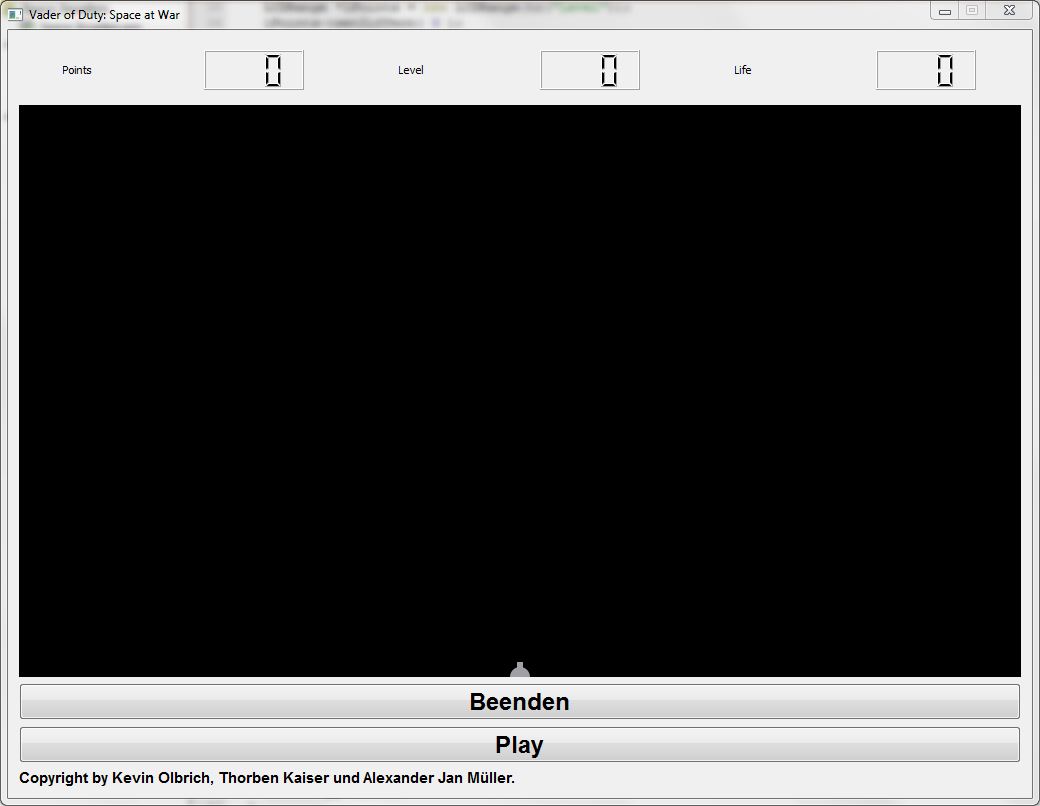The width and height of the screenshot is (1040, 806).
Task: Click the Points label
Action: [77, 70]
